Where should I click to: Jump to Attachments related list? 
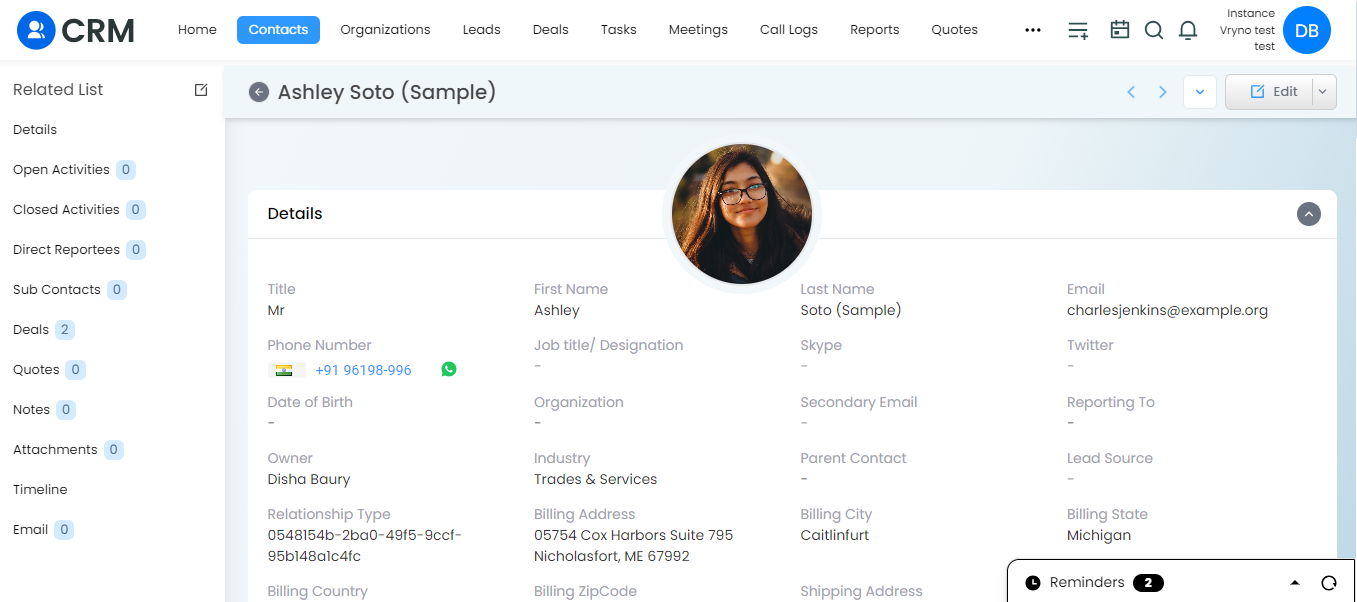click(x=55, y=450)
